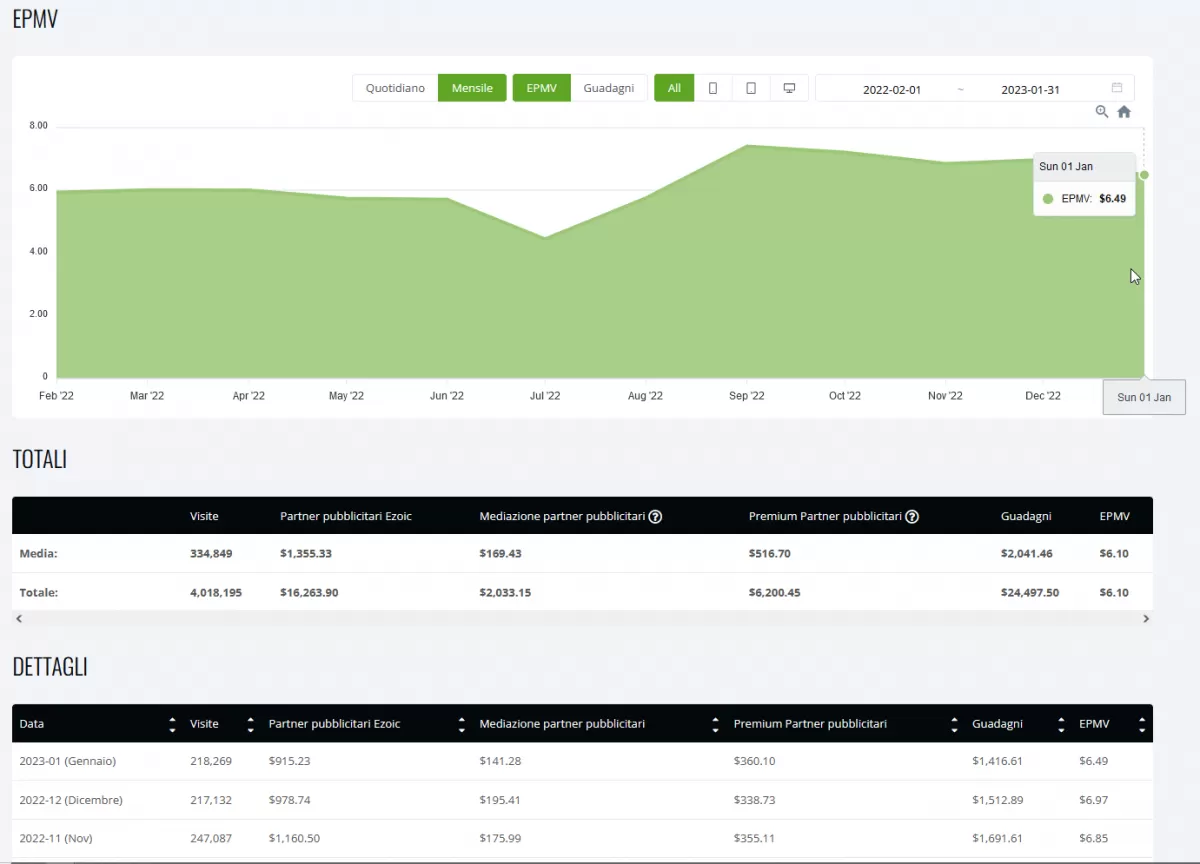Click the 2022-12 (Dicembre) row label
The width and height of the screenshot is (1200, 864).
71,800
